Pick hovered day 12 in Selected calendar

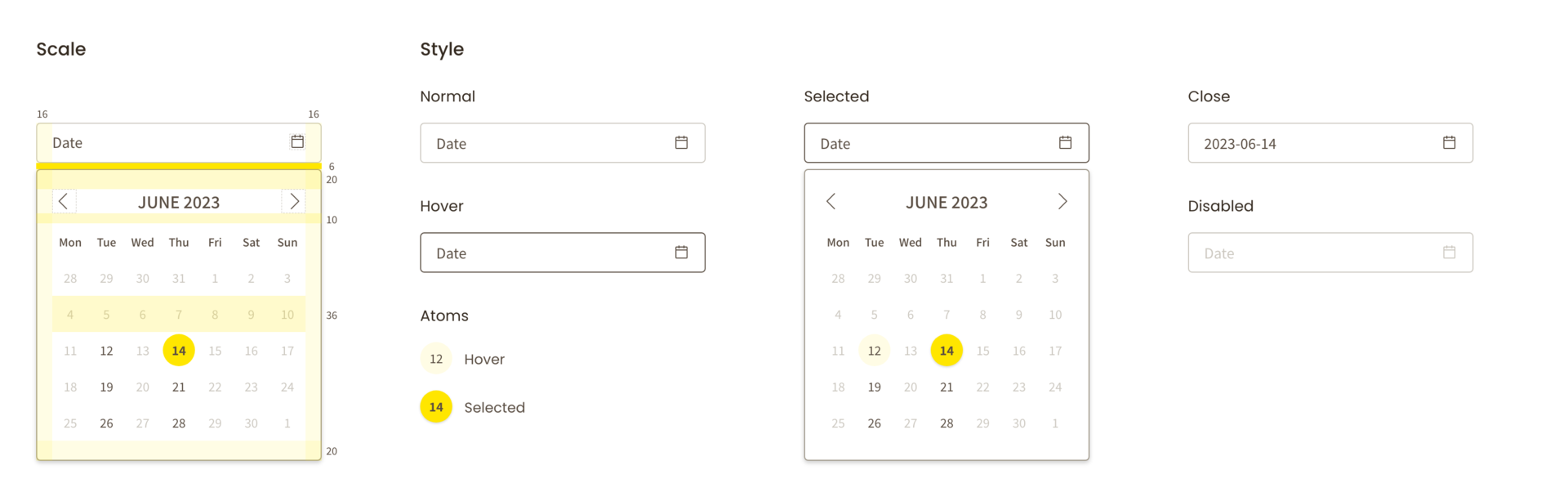click(x=874, y=351)
